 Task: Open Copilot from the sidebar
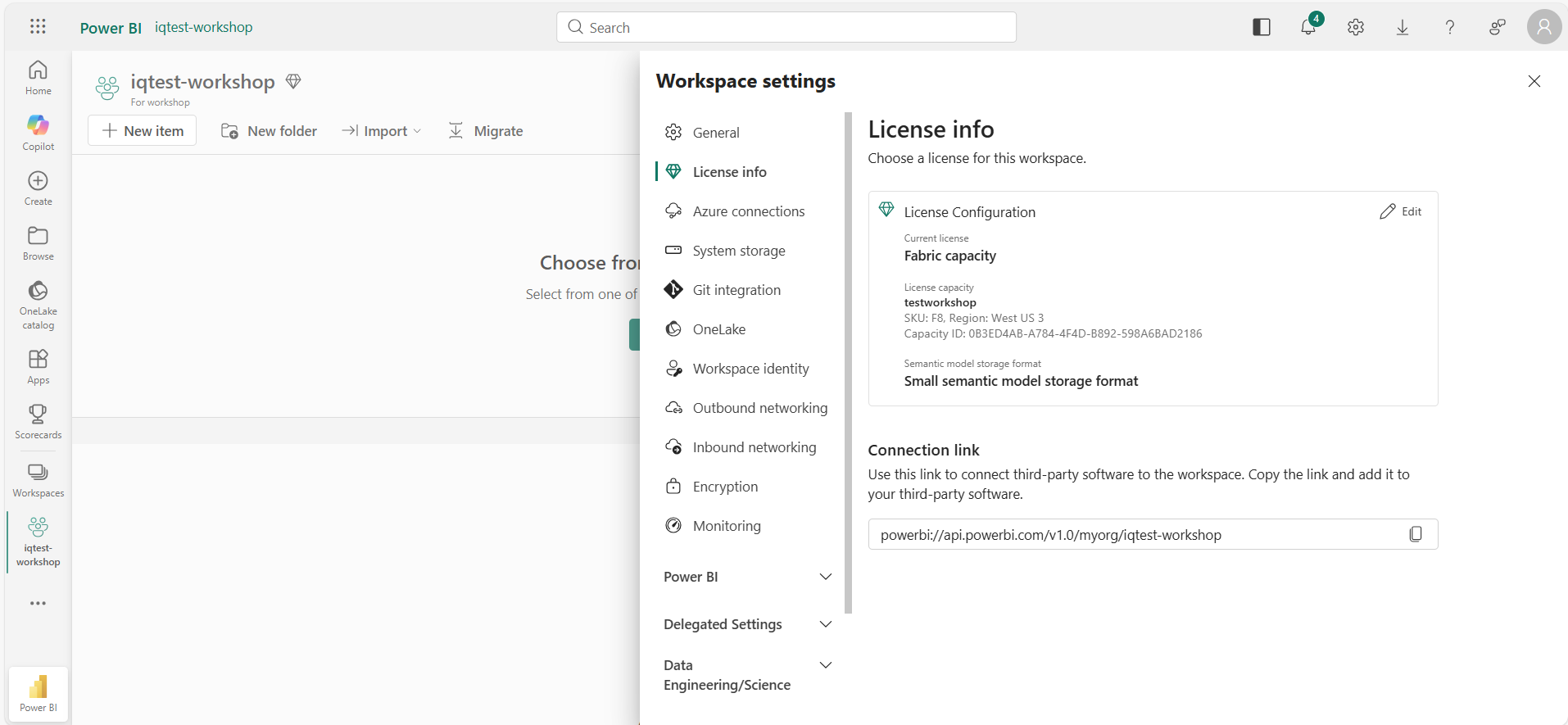point(38,133)
